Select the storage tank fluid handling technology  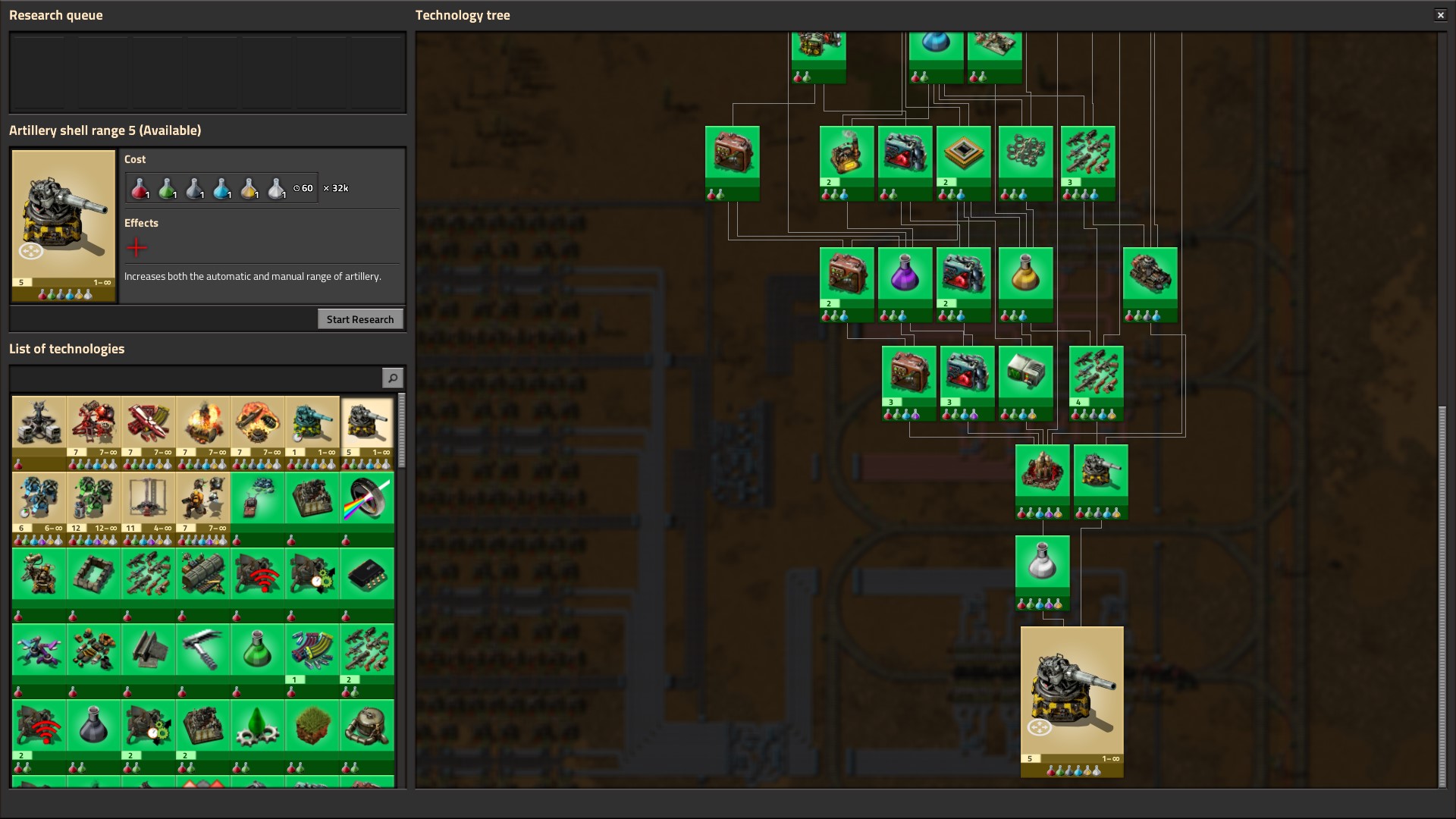tap(367, 736)
